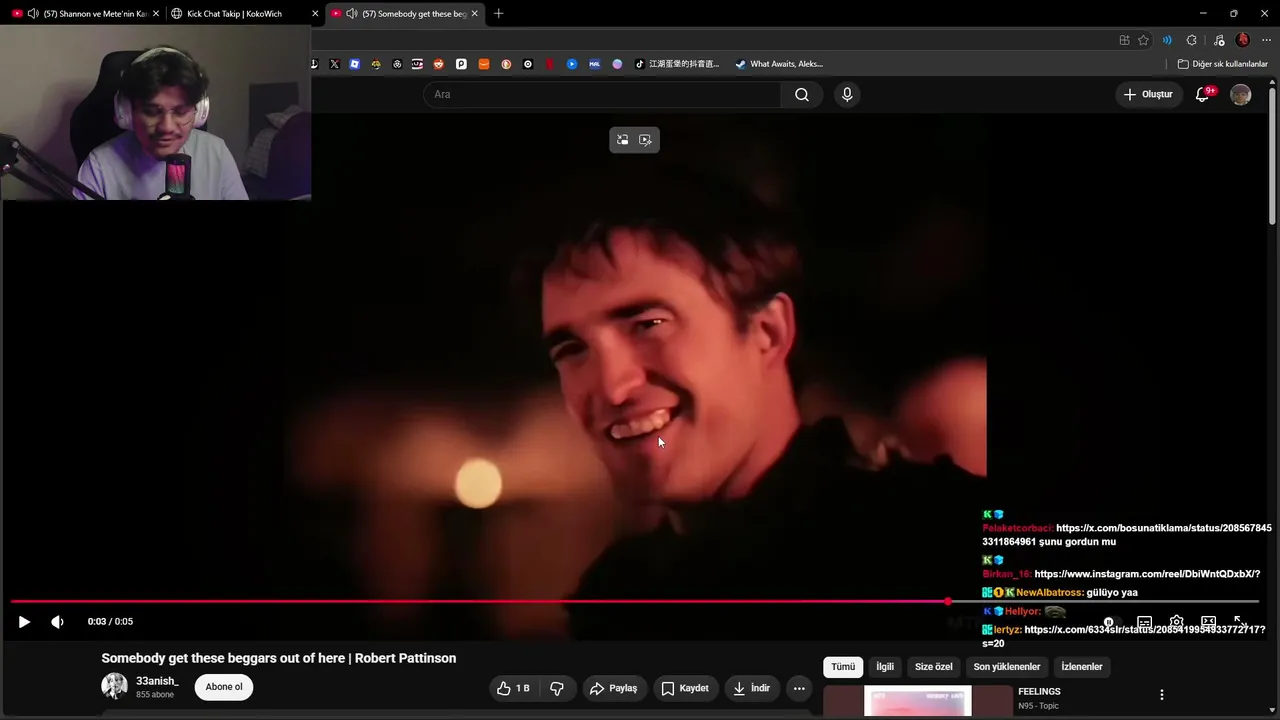Switch to Shannon ve Mete'nin browser tab
The image size is (1280, 720).
click(x=96, y=14)
